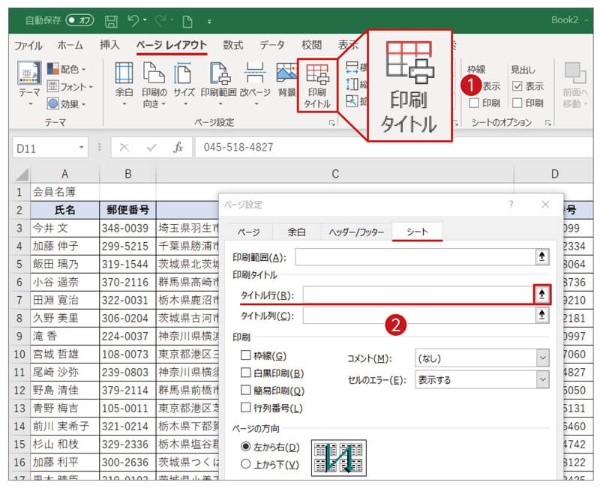
Task: Open the 印刷の向き orientation menu
Action: [154, 84]
